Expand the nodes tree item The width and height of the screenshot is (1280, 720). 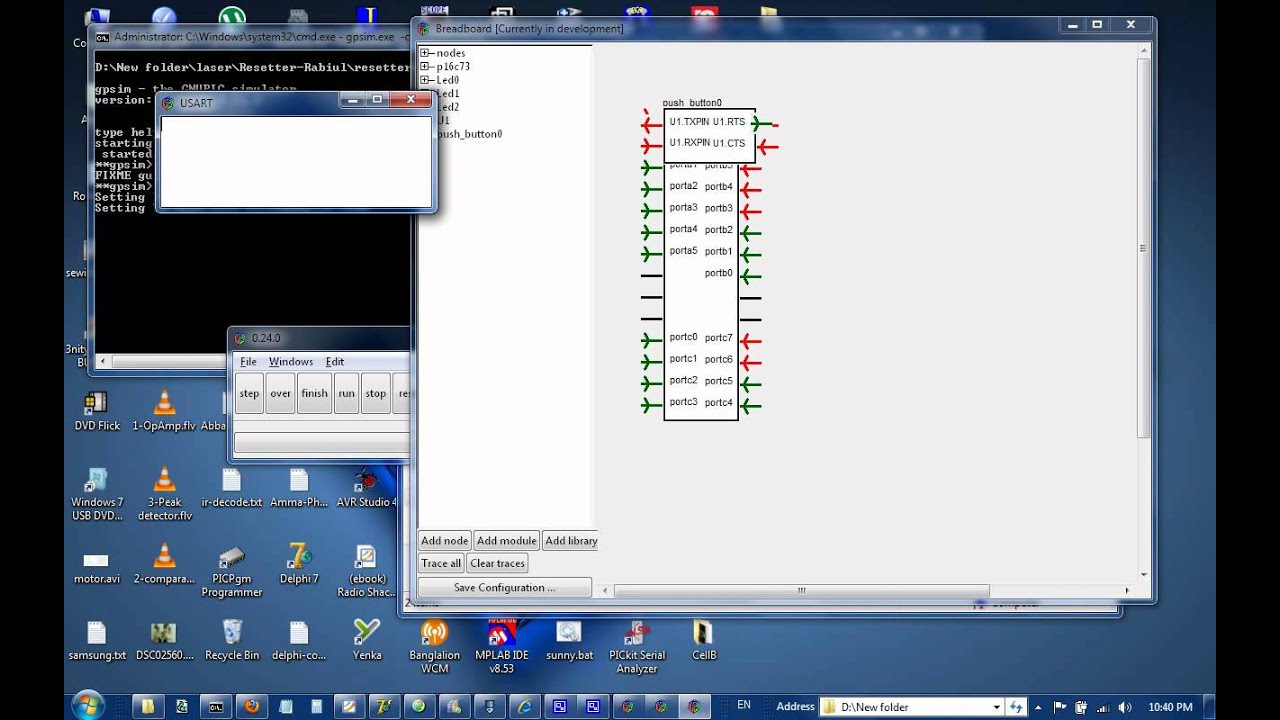pyautogui.click(x=425, y=53)
